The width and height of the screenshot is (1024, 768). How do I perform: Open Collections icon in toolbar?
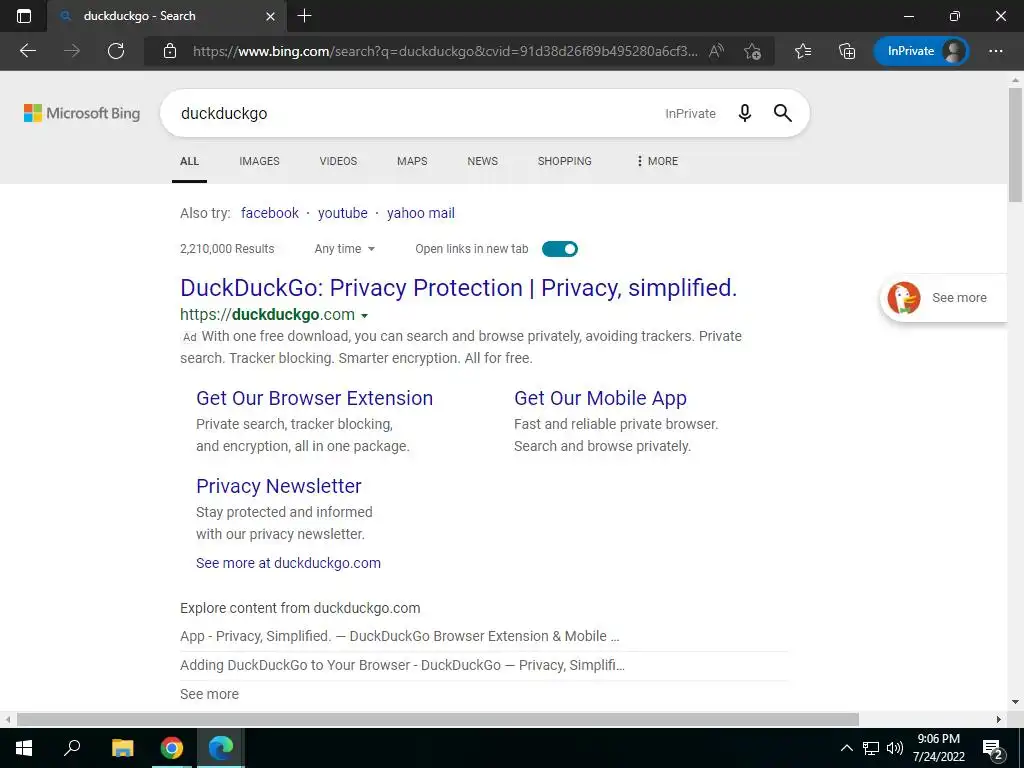pos(847,51)
